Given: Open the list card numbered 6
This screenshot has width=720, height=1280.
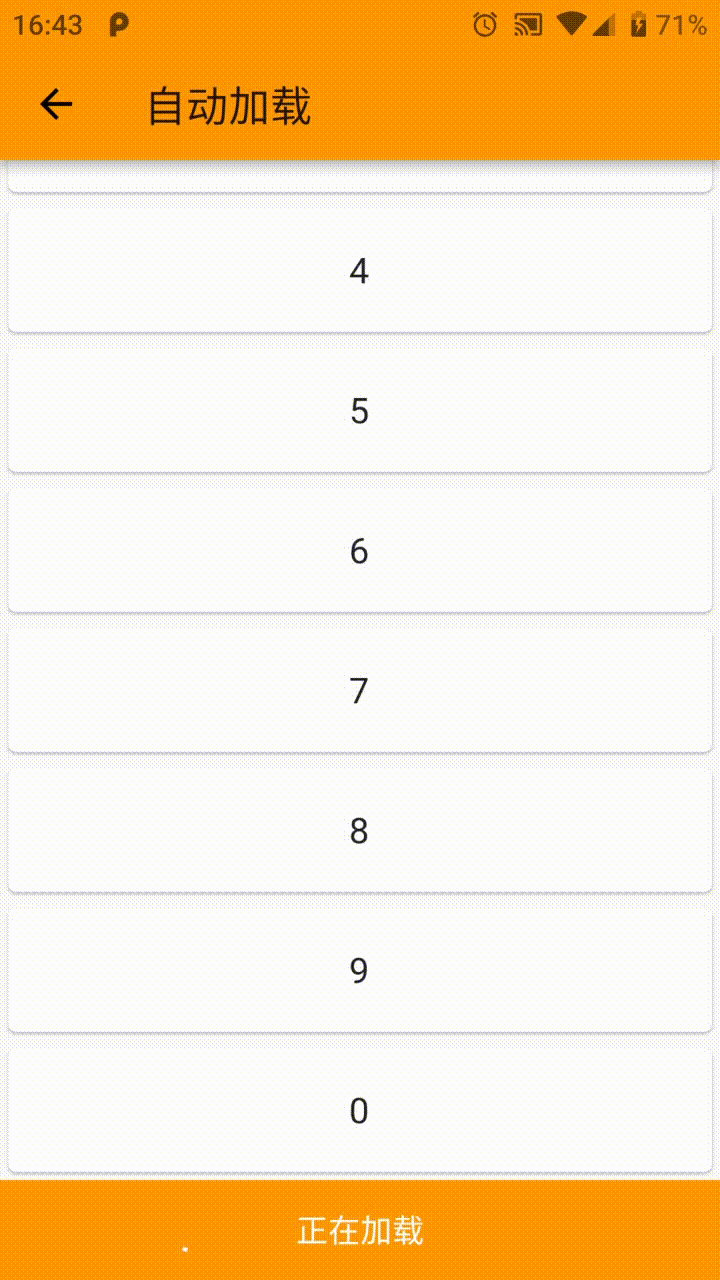Looking at the screenshot, I should point(360,550).
